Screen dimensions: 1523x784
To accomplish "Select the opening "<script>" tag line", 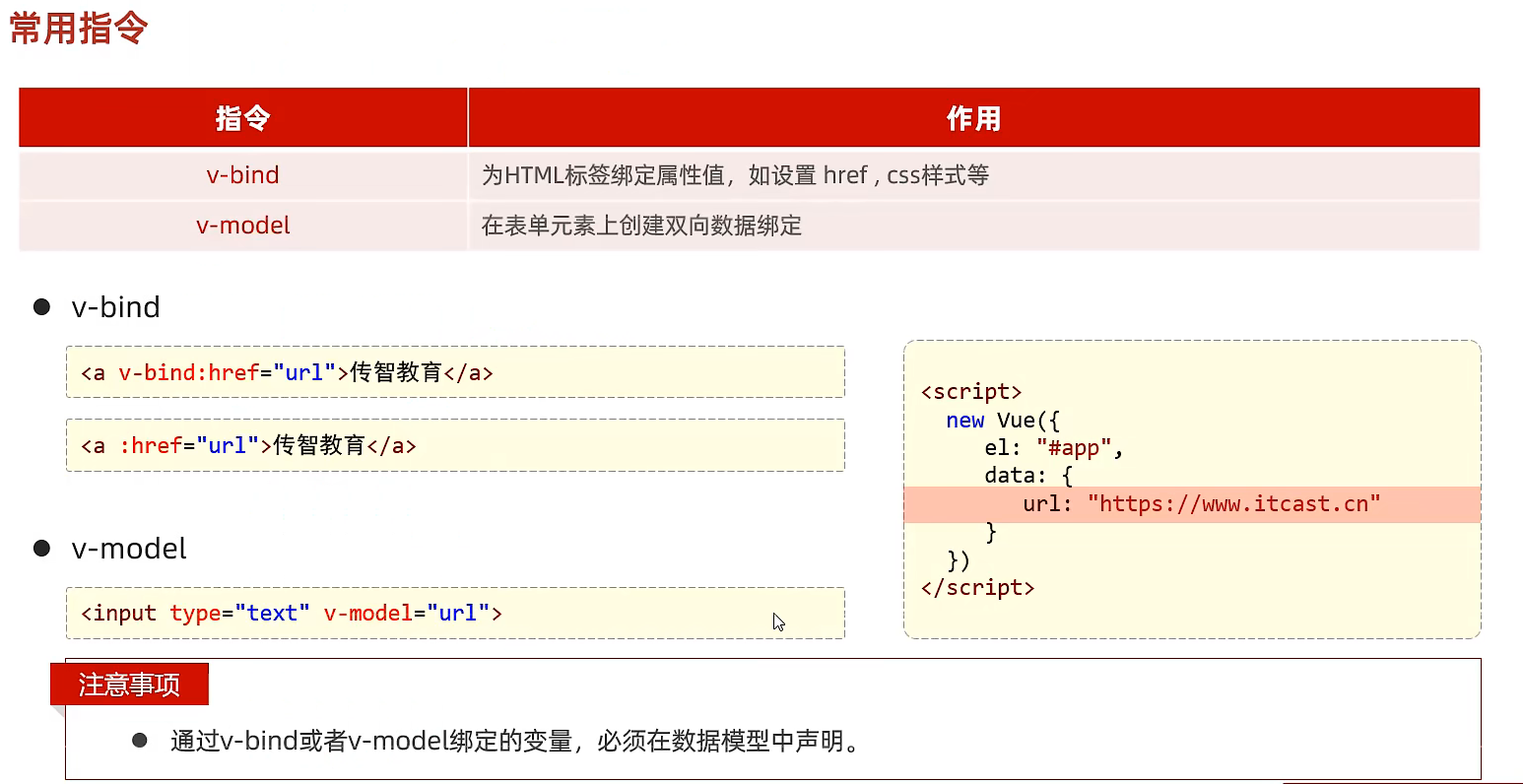I will coord(971,392).
